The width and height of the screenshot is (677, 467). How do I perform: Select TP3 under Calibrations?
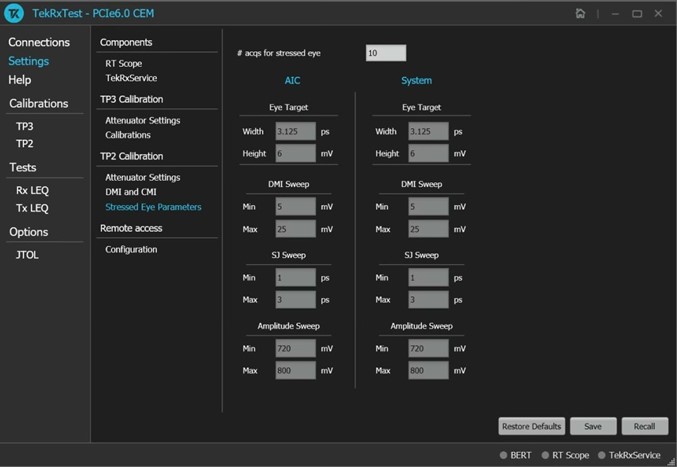coord(25,126)
